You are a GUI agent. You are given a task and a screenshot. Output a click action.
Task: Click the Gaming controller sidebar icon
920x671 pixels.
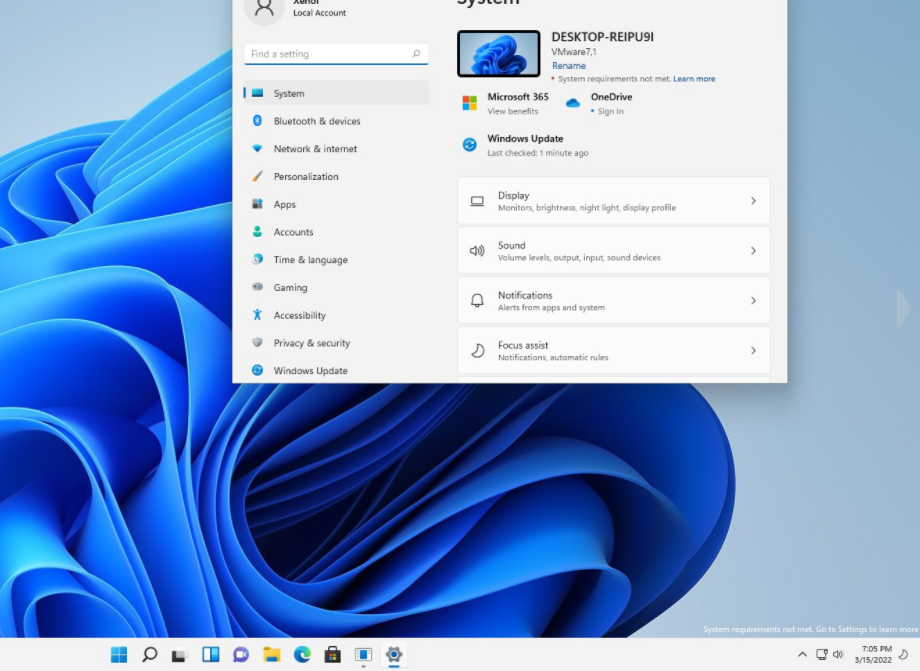pos(257,287)
